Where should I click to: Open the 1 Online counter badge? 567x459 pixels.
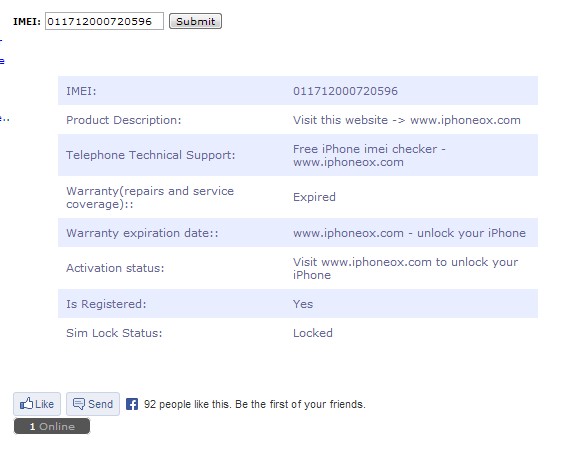pos(52,426)
